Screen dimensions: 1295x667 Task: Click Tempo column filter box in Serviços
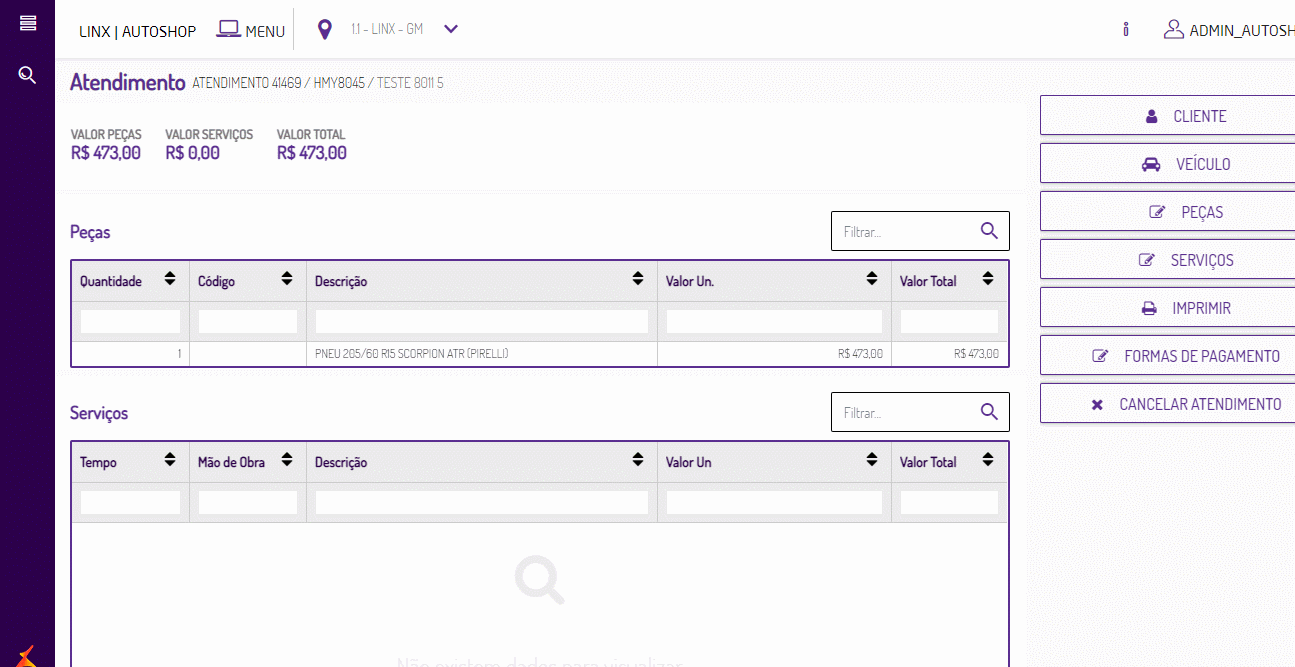[130, 502]
